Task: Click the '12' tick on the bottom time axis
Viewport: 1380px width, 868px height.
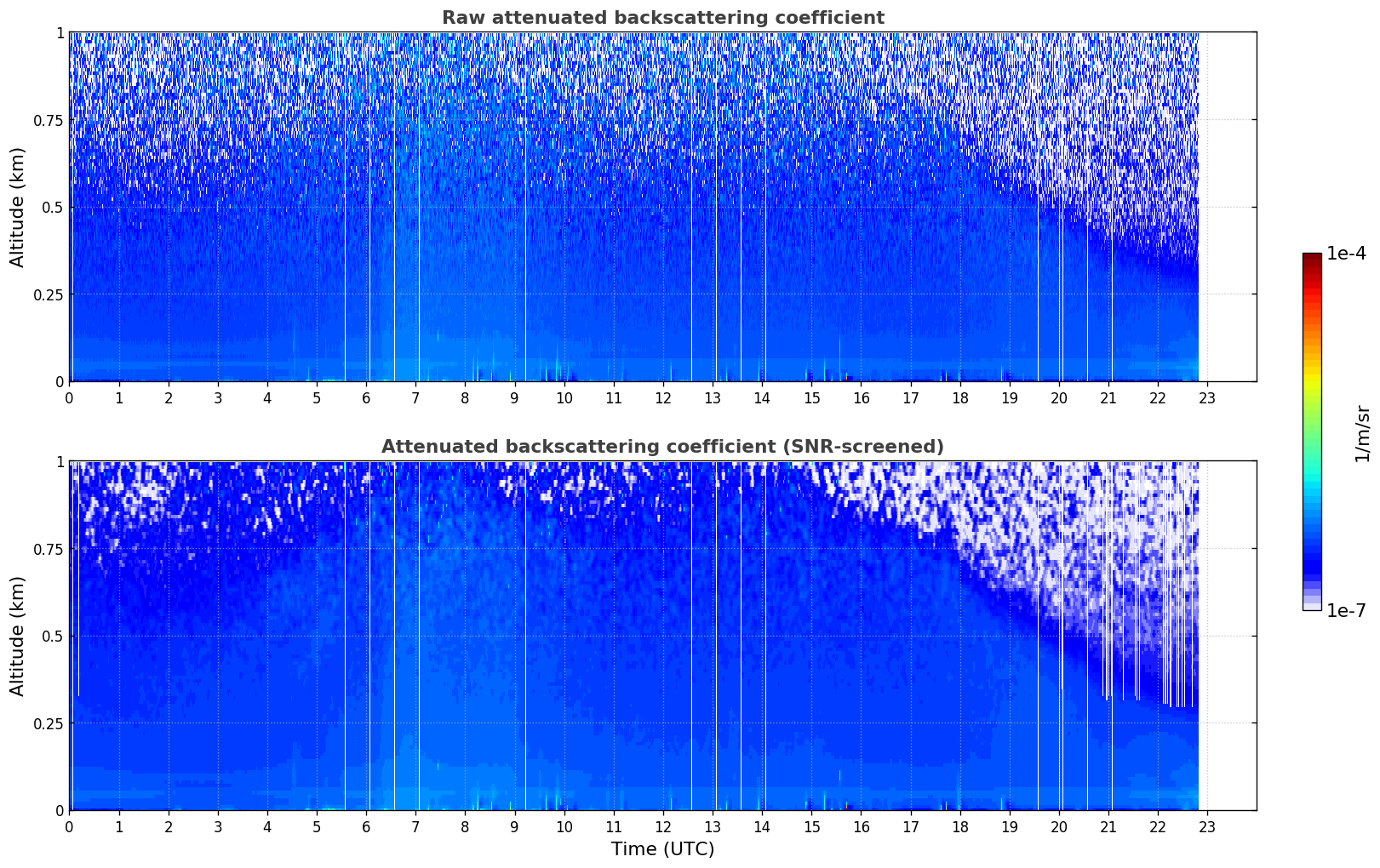Action: [662, 826]
